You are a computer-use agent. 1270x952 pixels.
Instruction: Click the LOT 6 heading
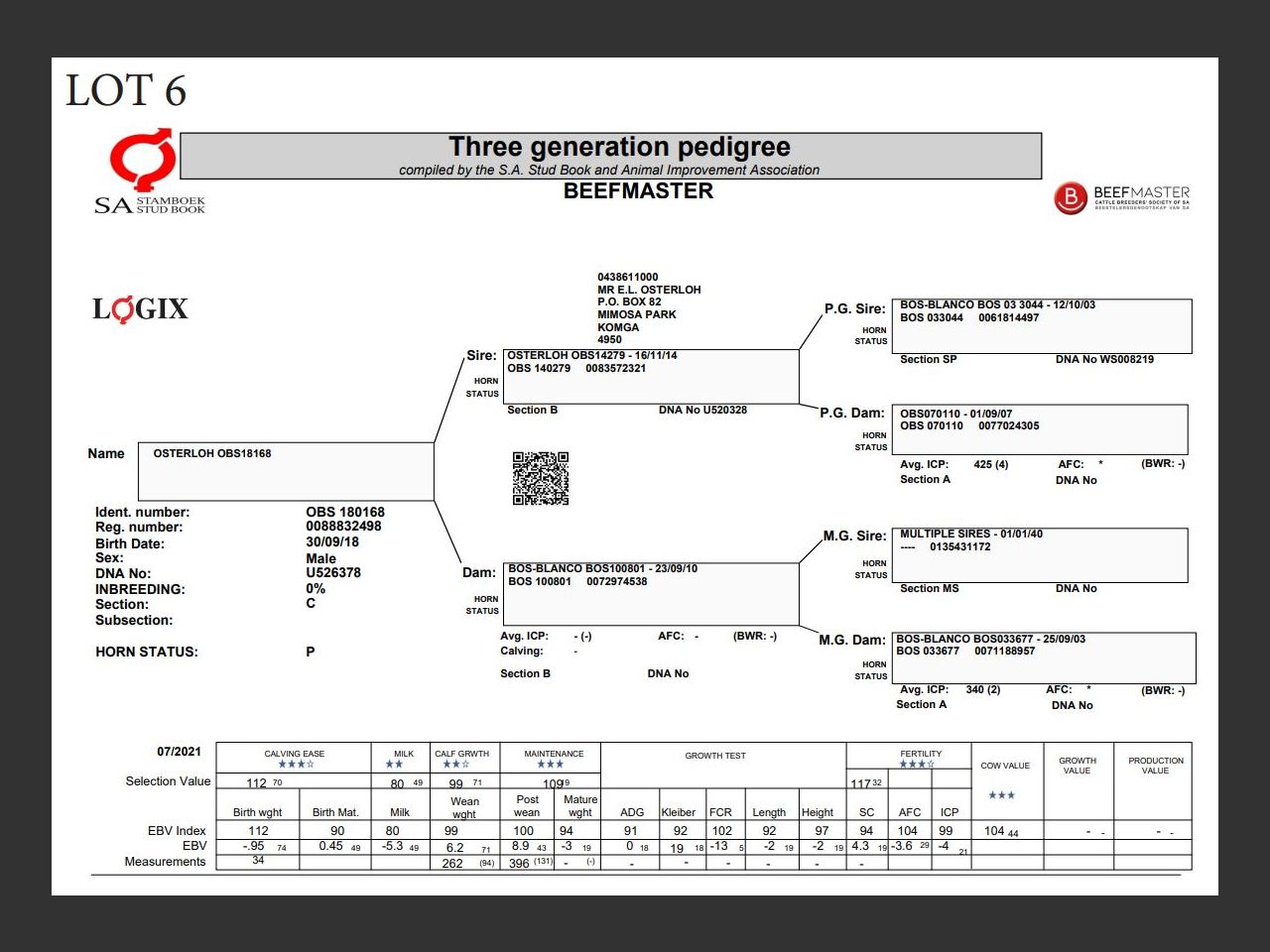[126, 91]
